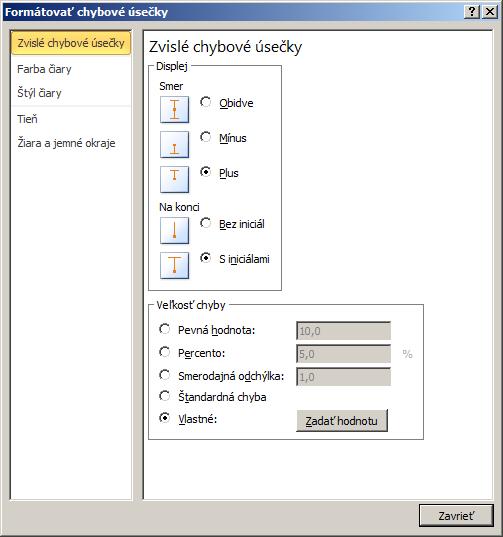Select the Percento radio option
The width and height of the screenshot is (503, 537).
point(165,352)
